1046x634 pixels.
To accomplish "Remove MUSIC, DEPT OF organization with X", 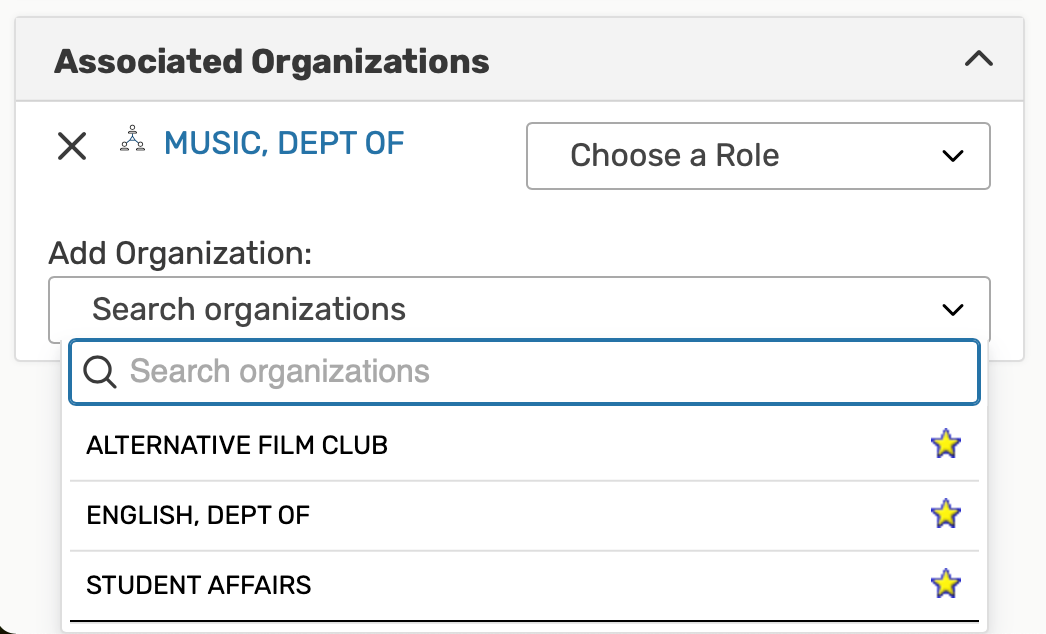I will click(x=72, y=147).
